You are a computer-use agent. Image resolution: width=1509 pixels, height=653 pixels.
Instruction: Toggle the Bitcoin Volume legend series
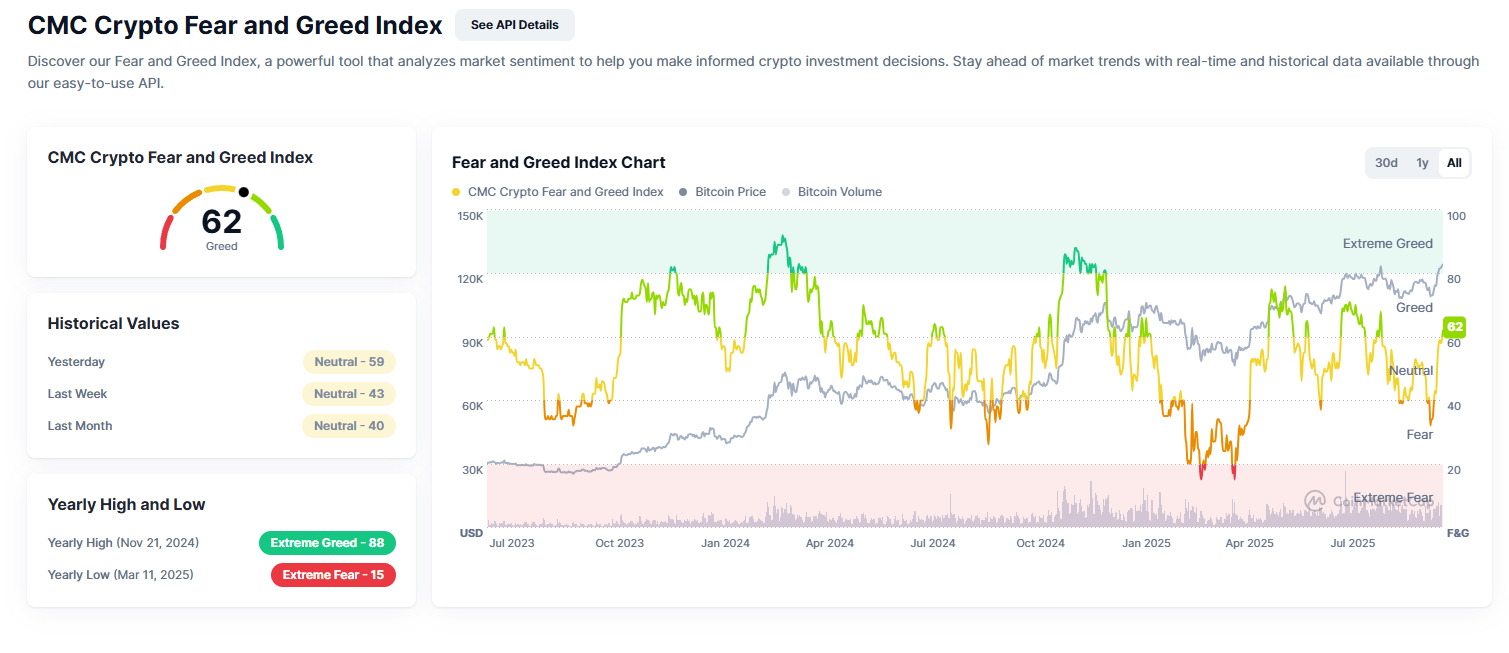[x=839, y=192]
